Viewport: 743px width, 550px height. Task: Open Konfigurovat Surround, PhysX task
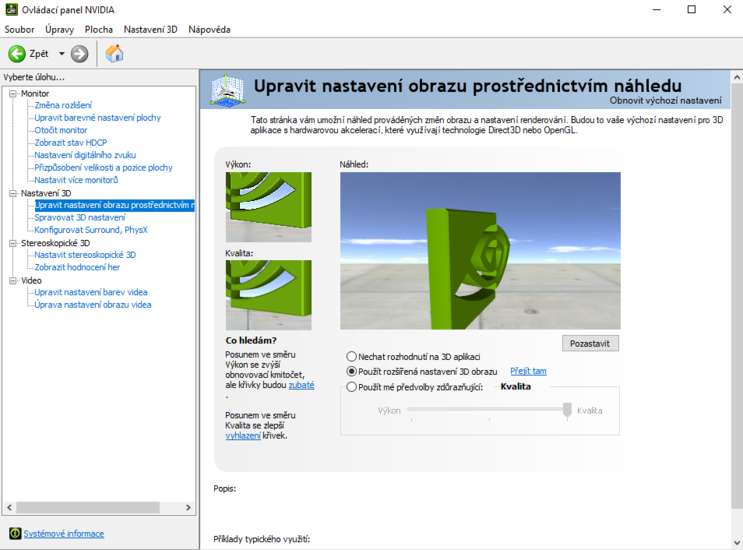coord(91,230)
